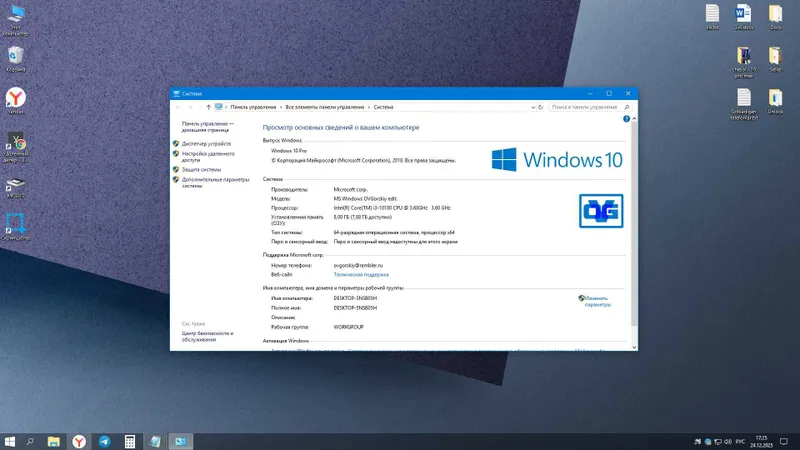Click Change settings link with shield
This screenshot has height=450, width=800.
(595, 301)
